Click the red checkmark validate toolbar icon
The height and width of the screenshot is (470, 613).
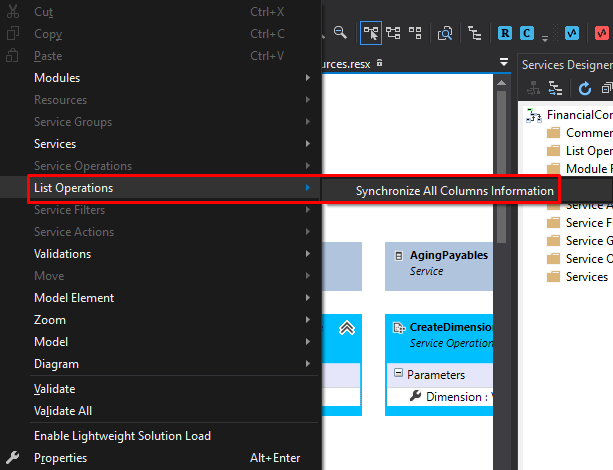[x=602, y=33]
